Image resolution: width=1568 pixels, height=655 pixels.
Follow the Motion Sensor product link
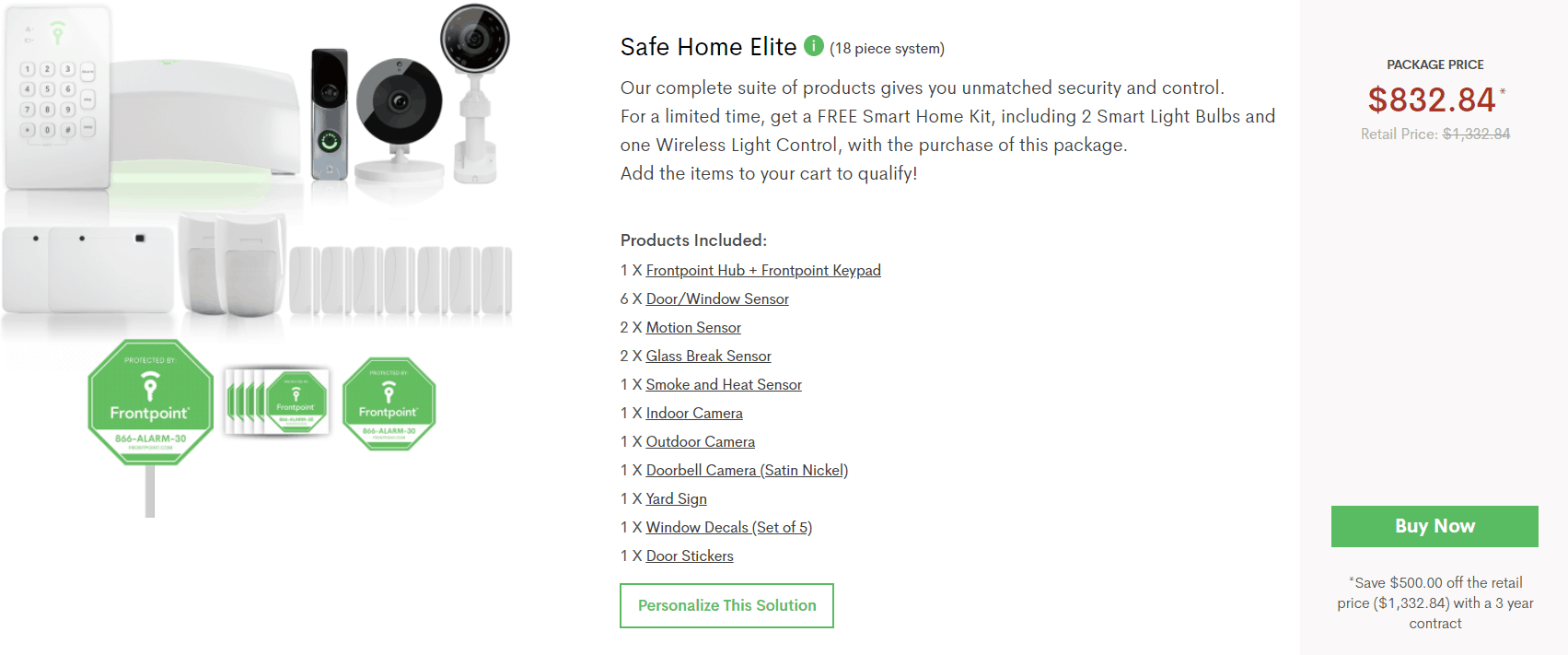click(692, 327)
